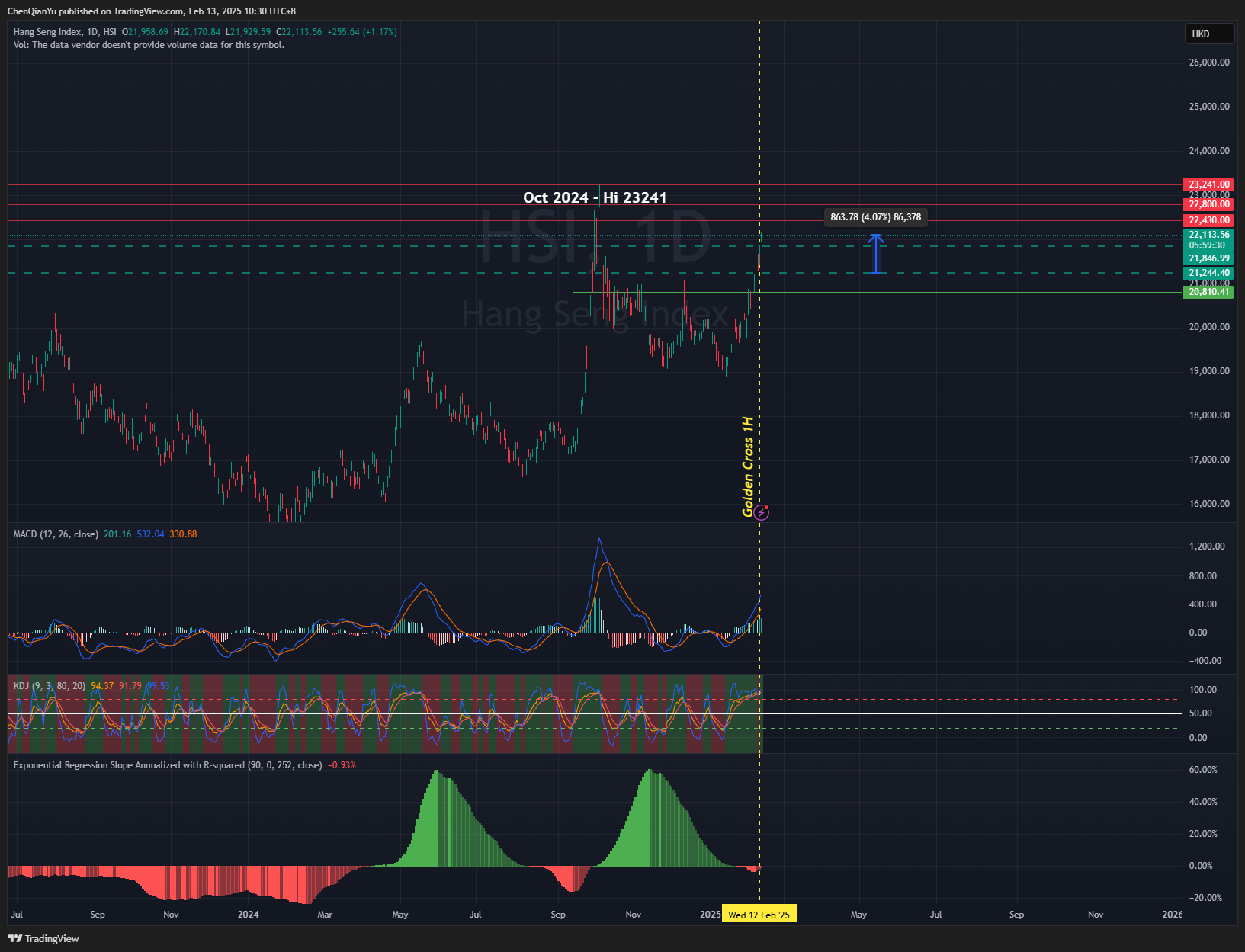Click the TradingView logo

[x=43, y=938]
